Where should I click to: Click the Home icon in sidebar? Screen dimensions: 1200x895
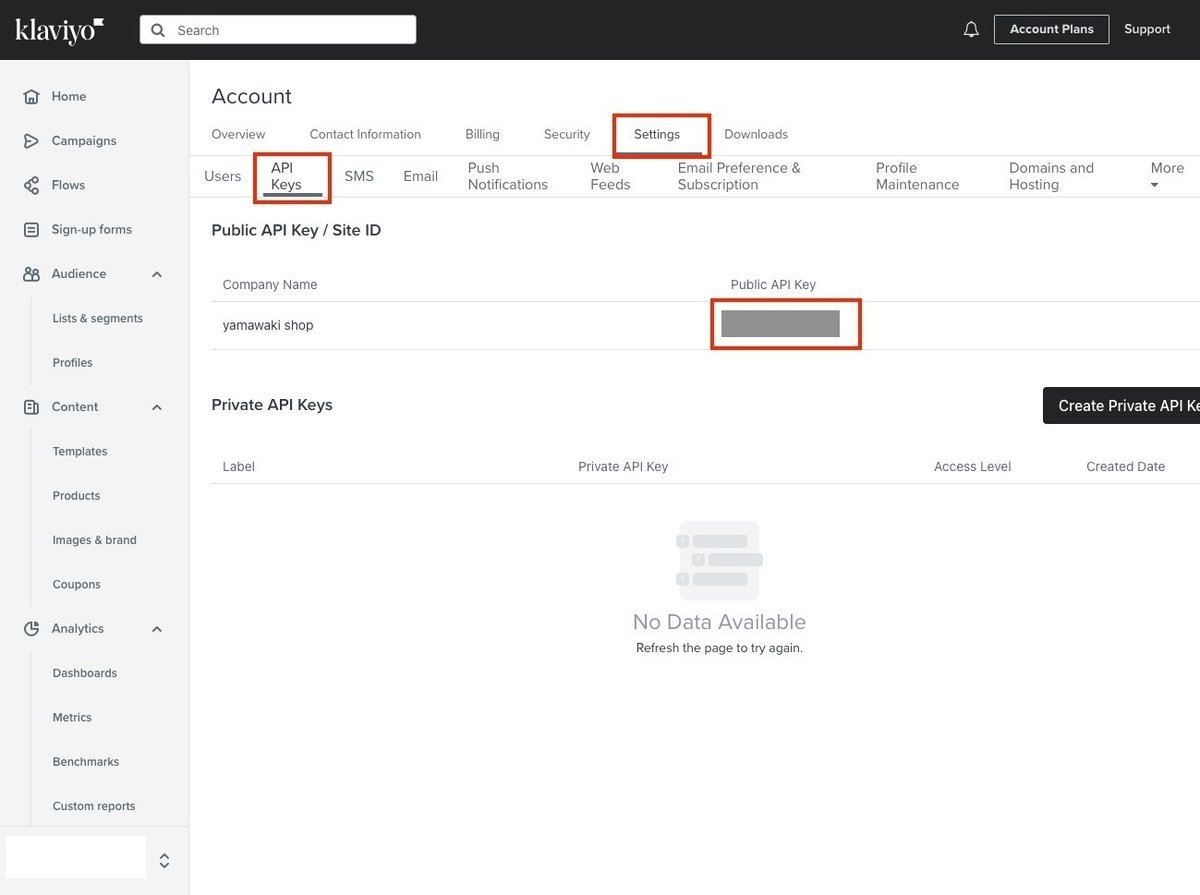pos(32,97)
